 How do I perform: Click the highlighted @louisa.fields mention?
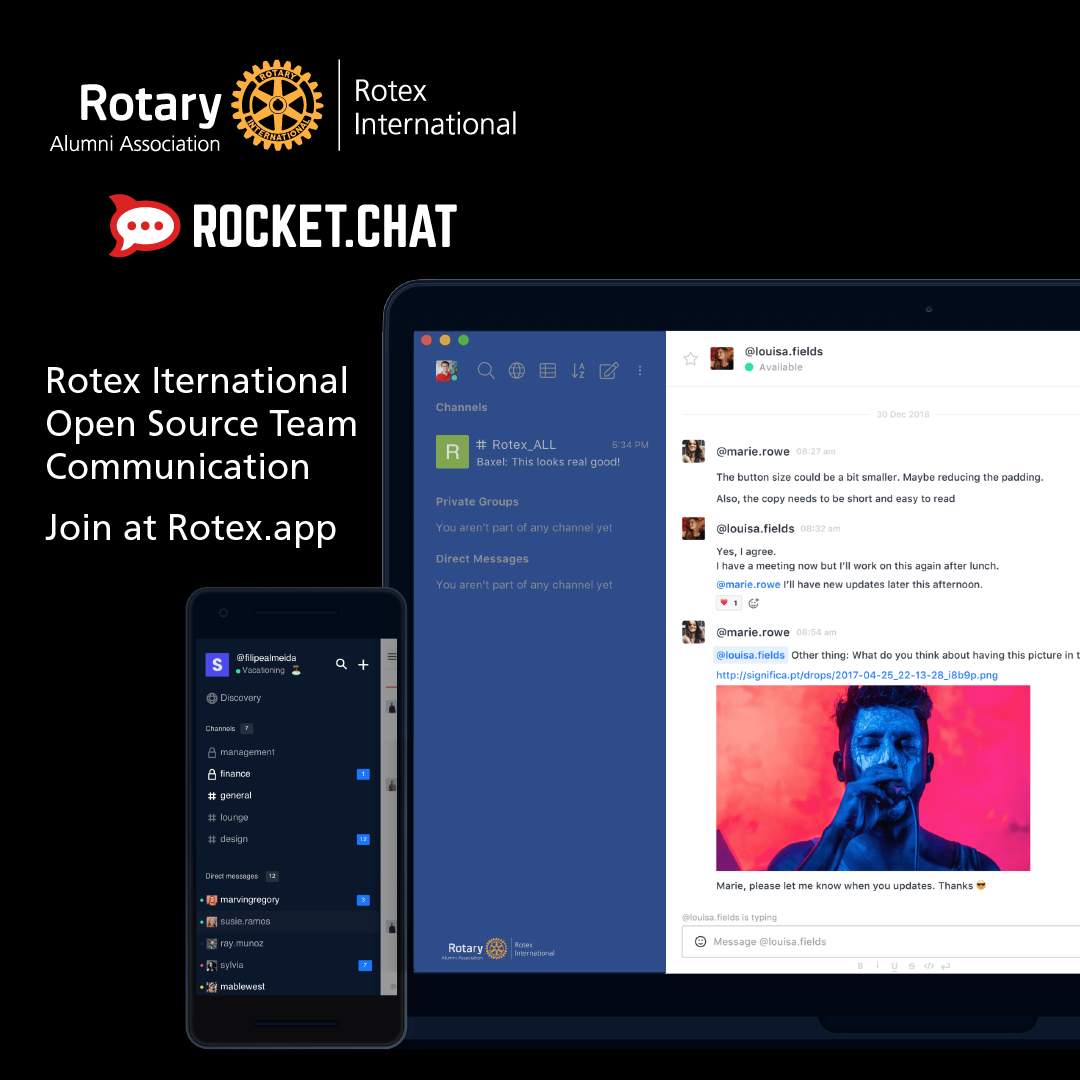(750, 655)
